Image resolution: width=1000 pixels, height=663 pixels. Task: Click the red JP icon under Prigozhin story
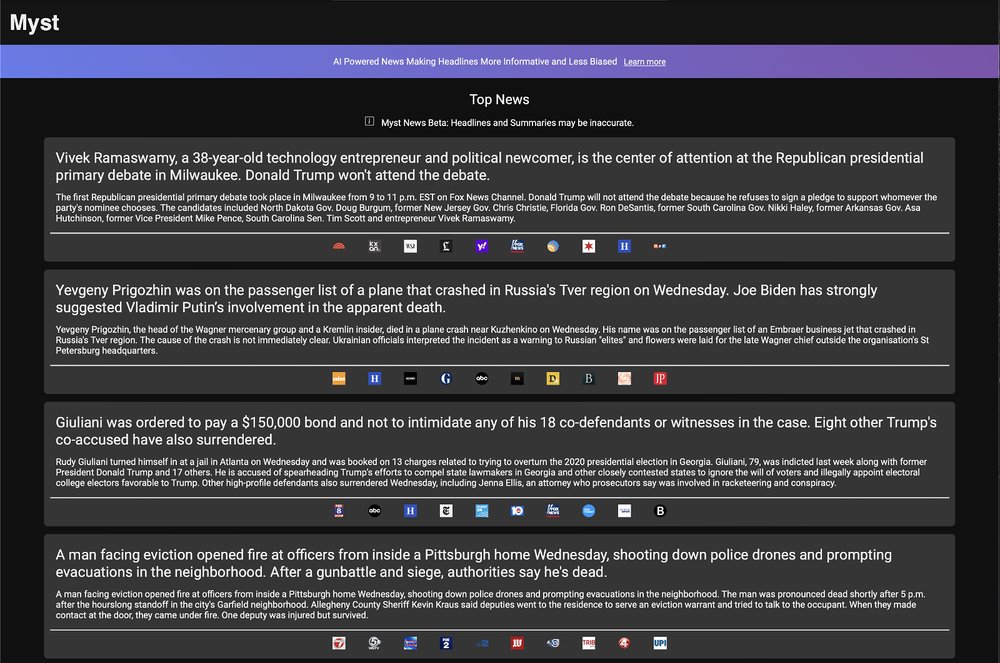coord(660,379)
